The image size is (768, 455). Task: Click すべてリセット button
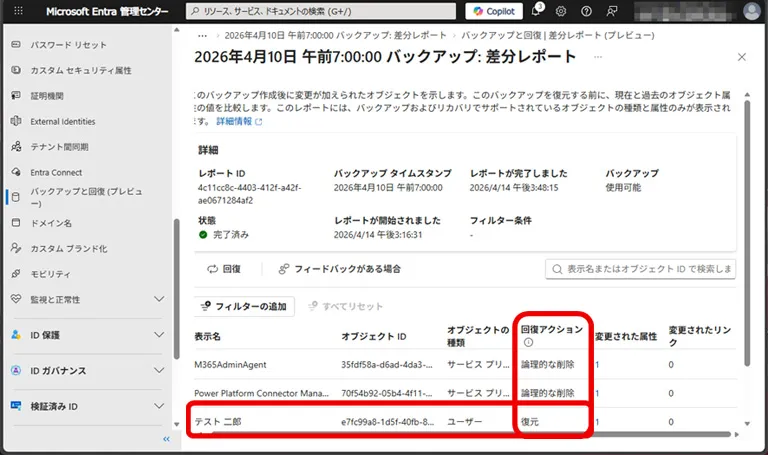(x=345, y=307)
